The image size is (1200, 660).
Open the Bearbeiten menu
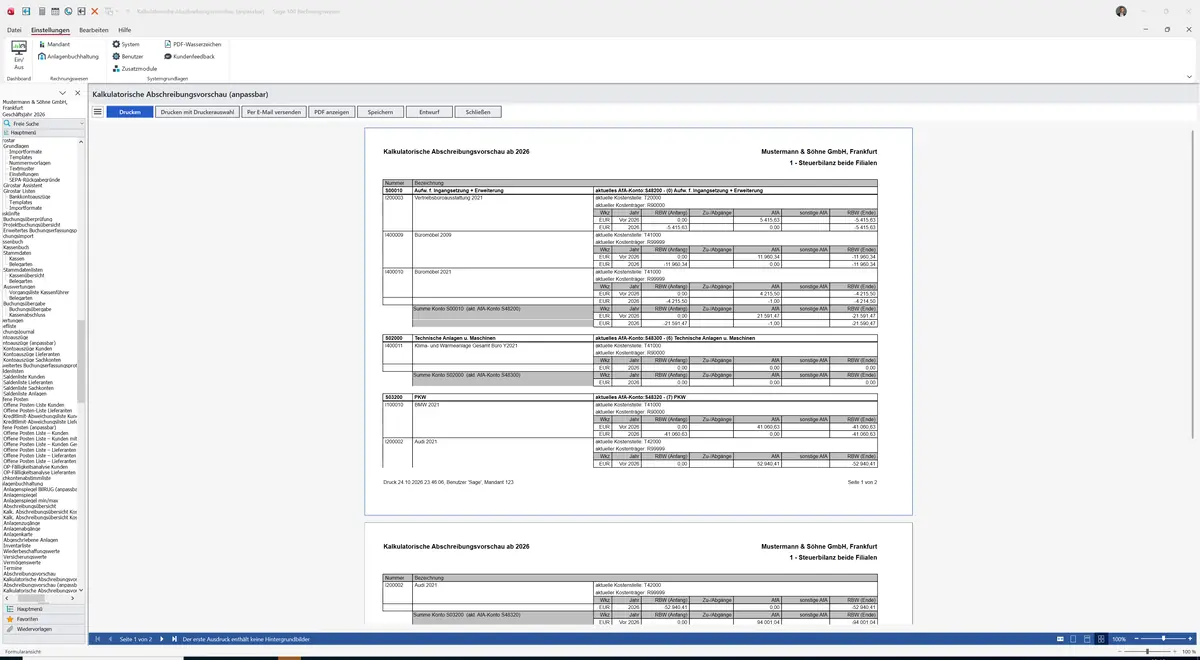click(94, 30)
